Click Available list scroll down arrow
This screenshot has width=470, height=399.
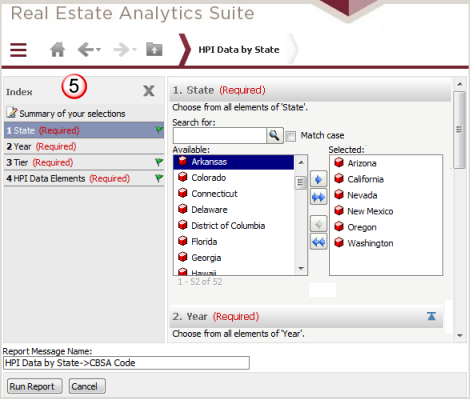click(x=301, y=268)
